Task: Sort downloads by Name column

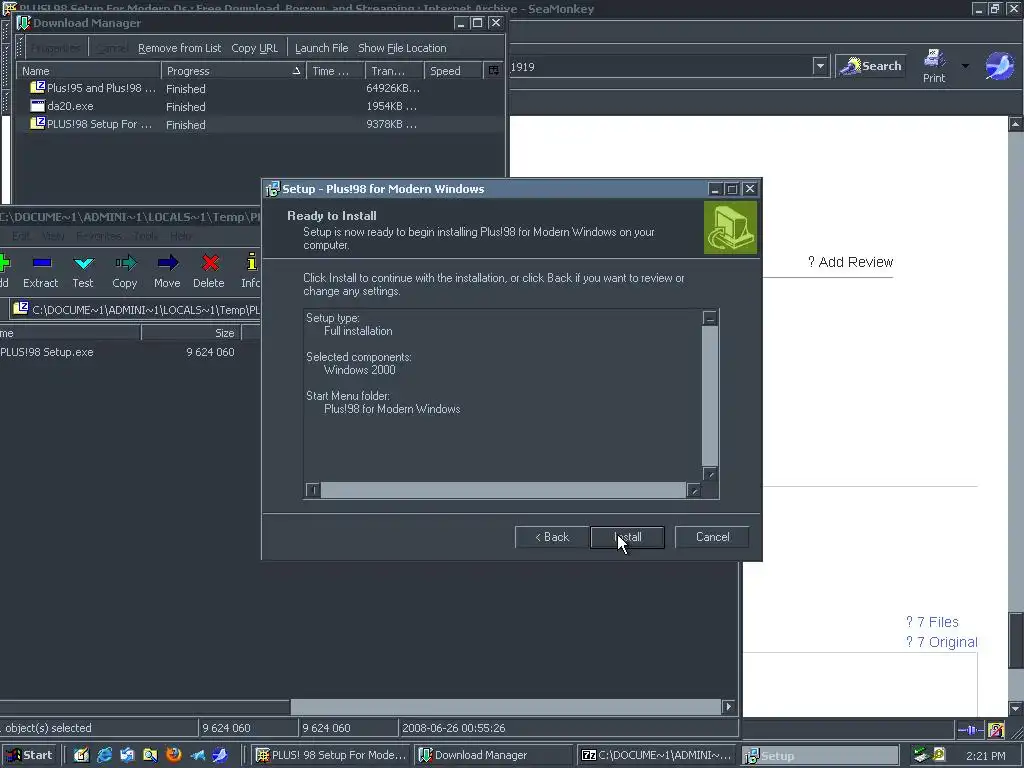Action: click(x=89, y=71)
